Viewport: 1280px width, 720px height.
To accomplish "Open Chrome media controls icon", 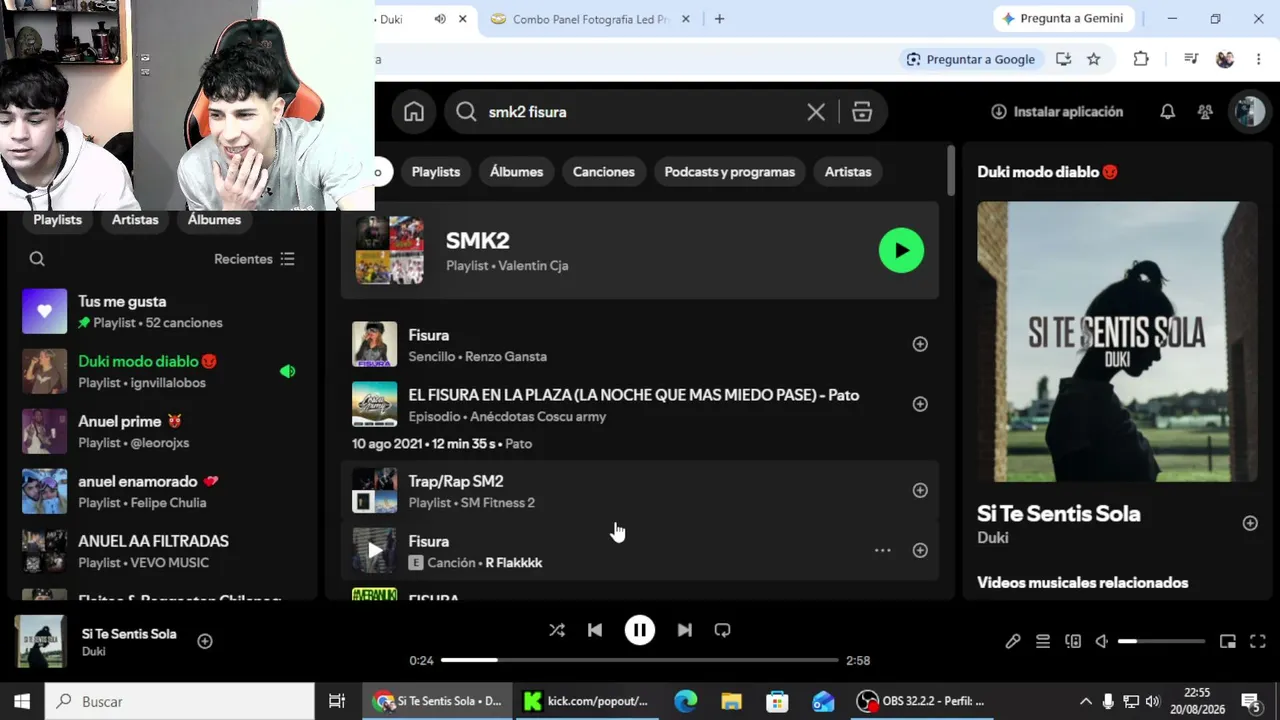I will 1190,59.
